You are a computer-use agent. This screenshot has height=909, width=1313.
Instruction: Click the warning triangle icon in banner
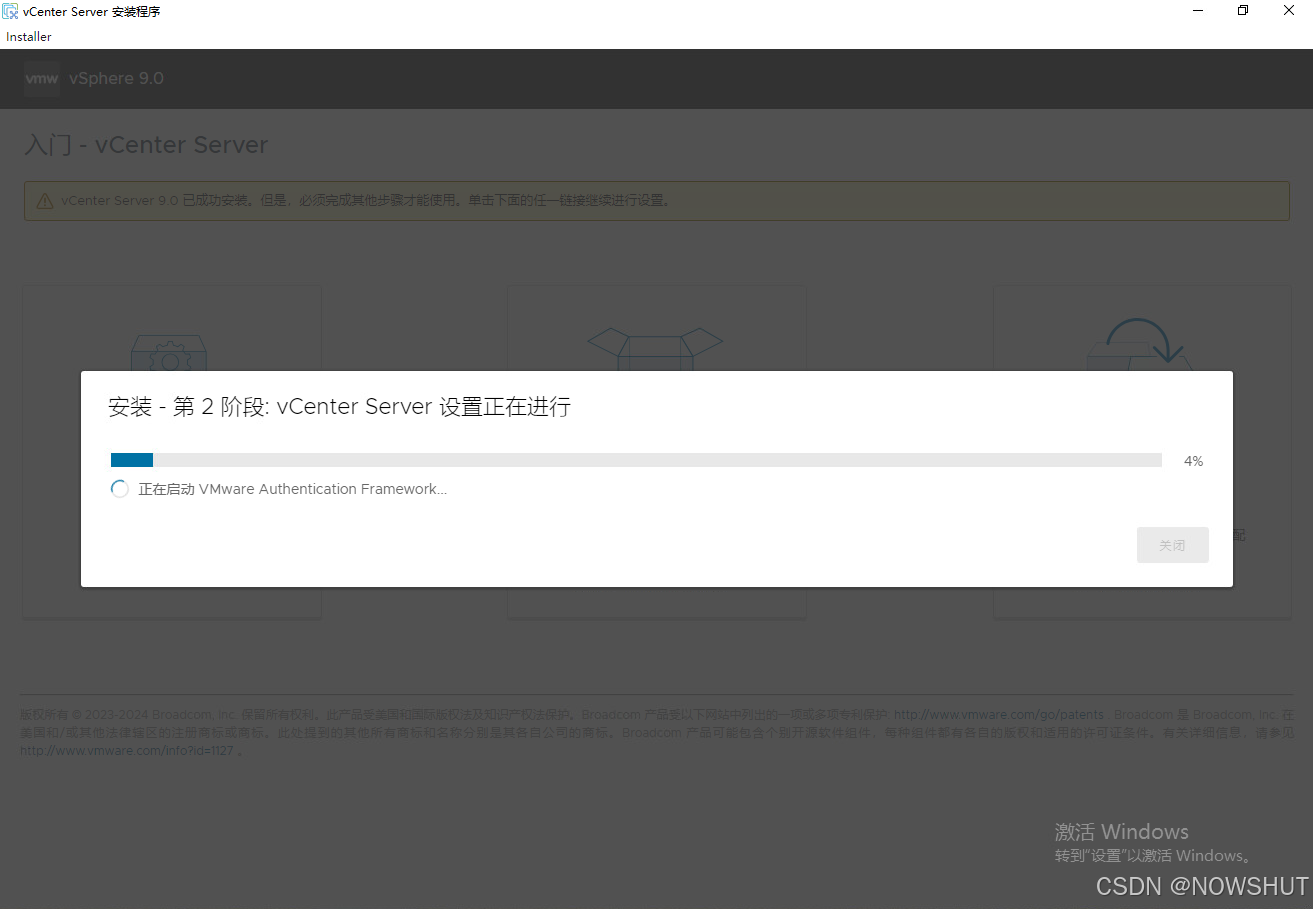(x=45, y=201)
